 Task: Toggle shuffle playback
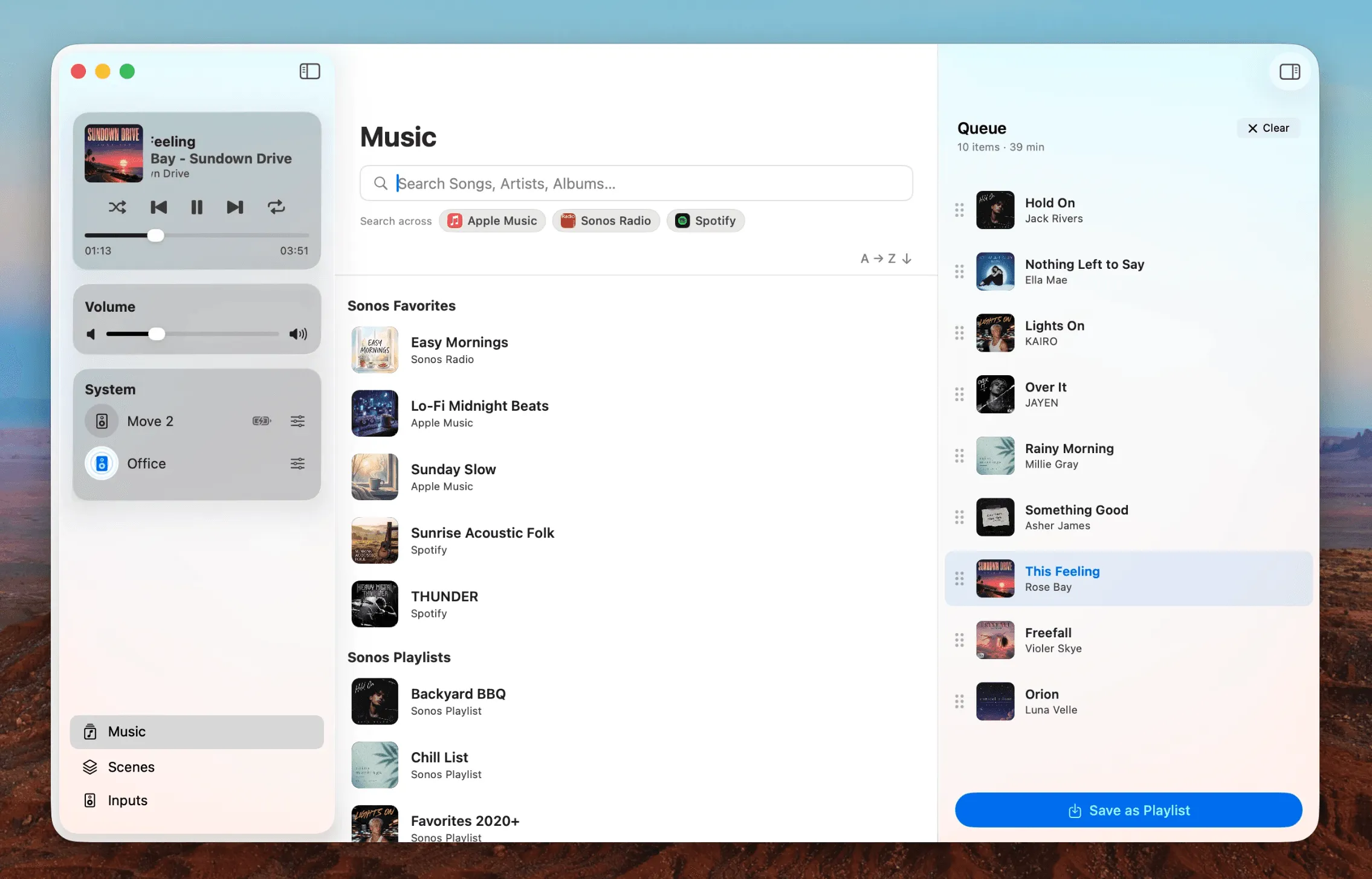(117, 207)
